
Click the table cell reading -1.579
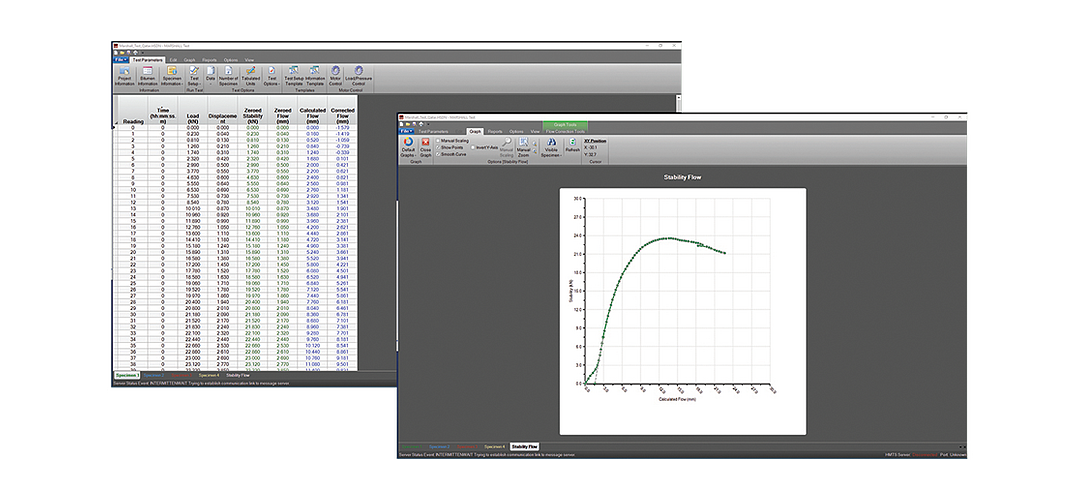point(342,127)
